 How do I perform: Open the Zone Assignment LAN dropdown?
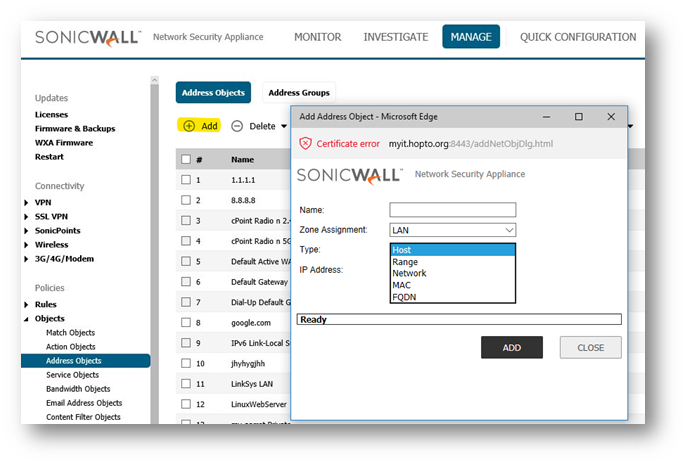coord(453,230)
